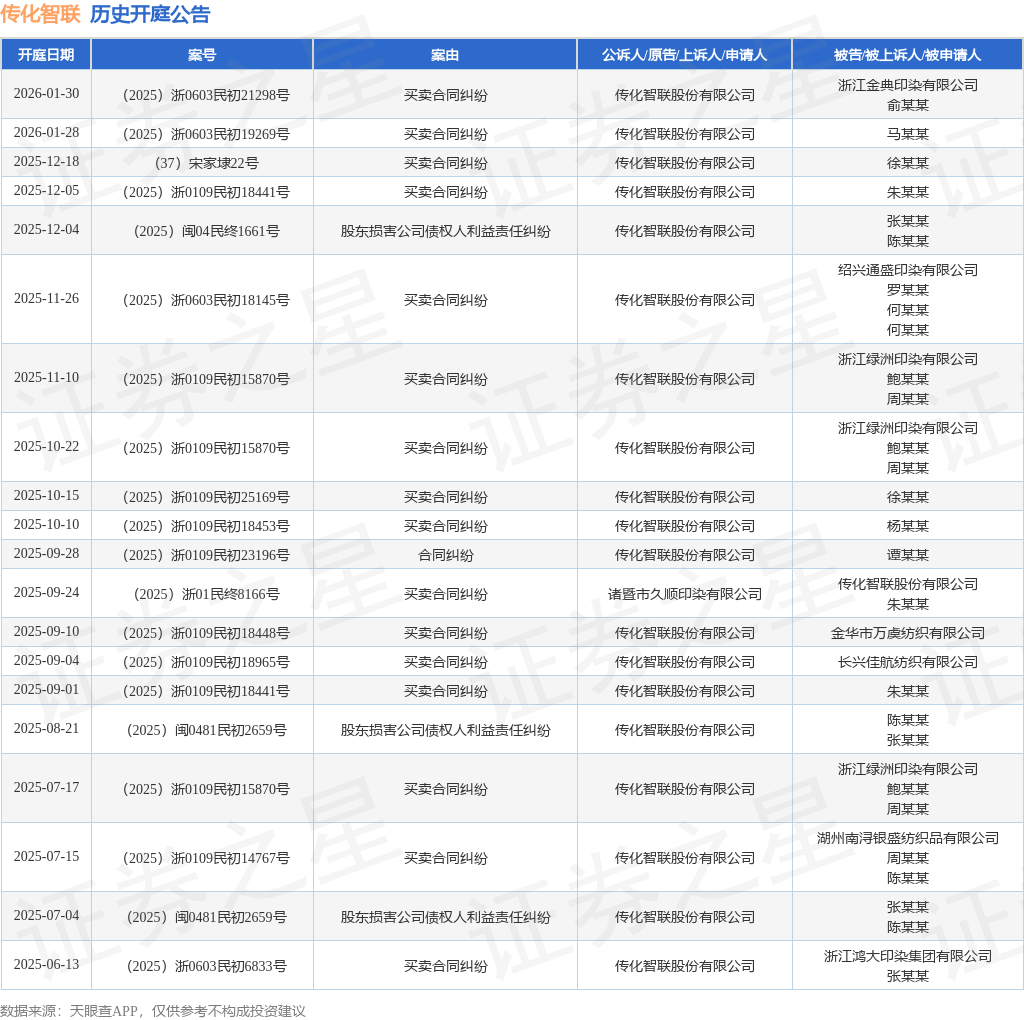Select date cell 2025-10-15
This screenshot has height=1020, width=1024.
click(46, 496)
